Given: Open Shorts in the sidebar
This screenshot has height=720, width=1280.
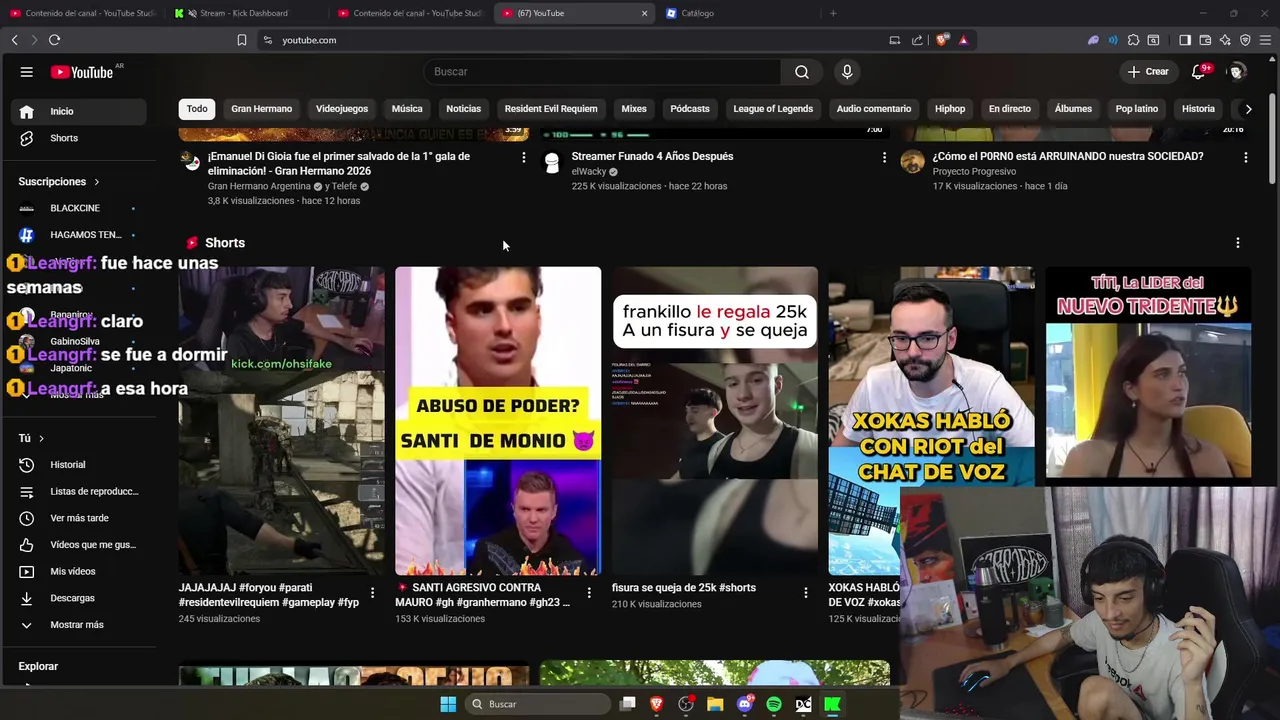Looking at the screenshot, I should pyautogui.click(x=78, y=138).
